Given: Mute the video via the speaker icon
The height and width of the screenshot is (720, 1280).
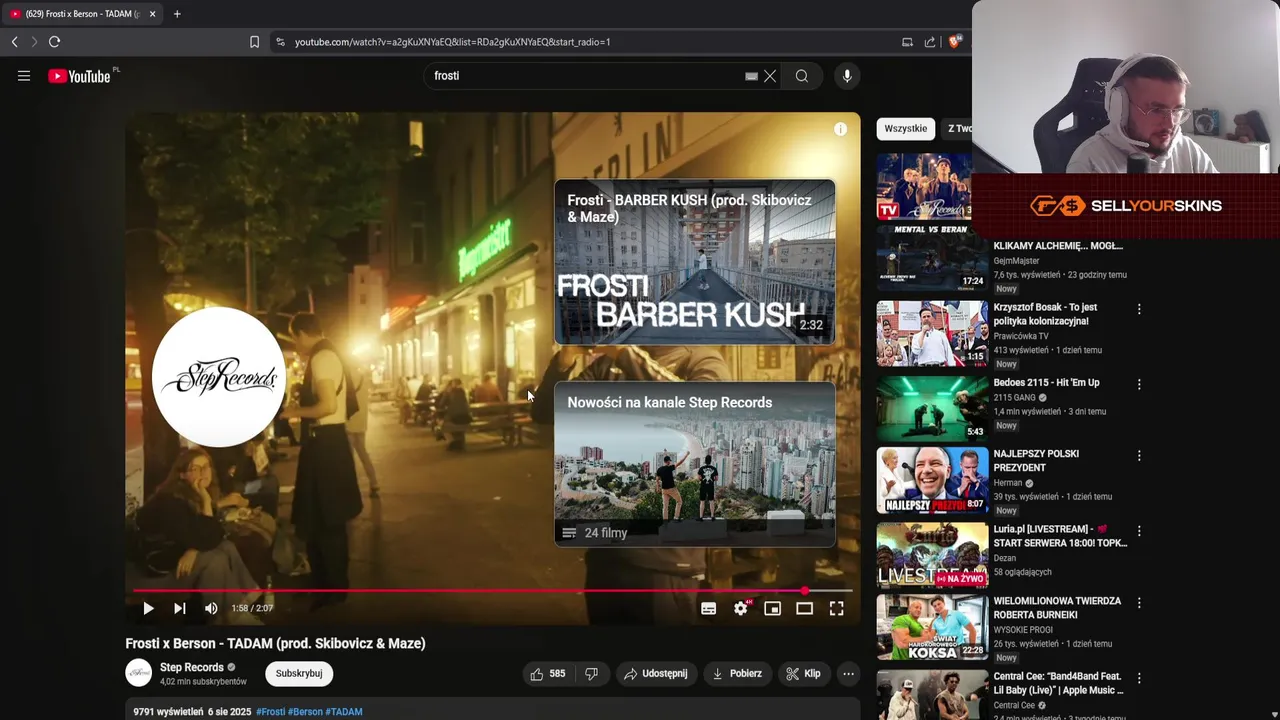Looking at the screenshot, I should tap(211, 608).
